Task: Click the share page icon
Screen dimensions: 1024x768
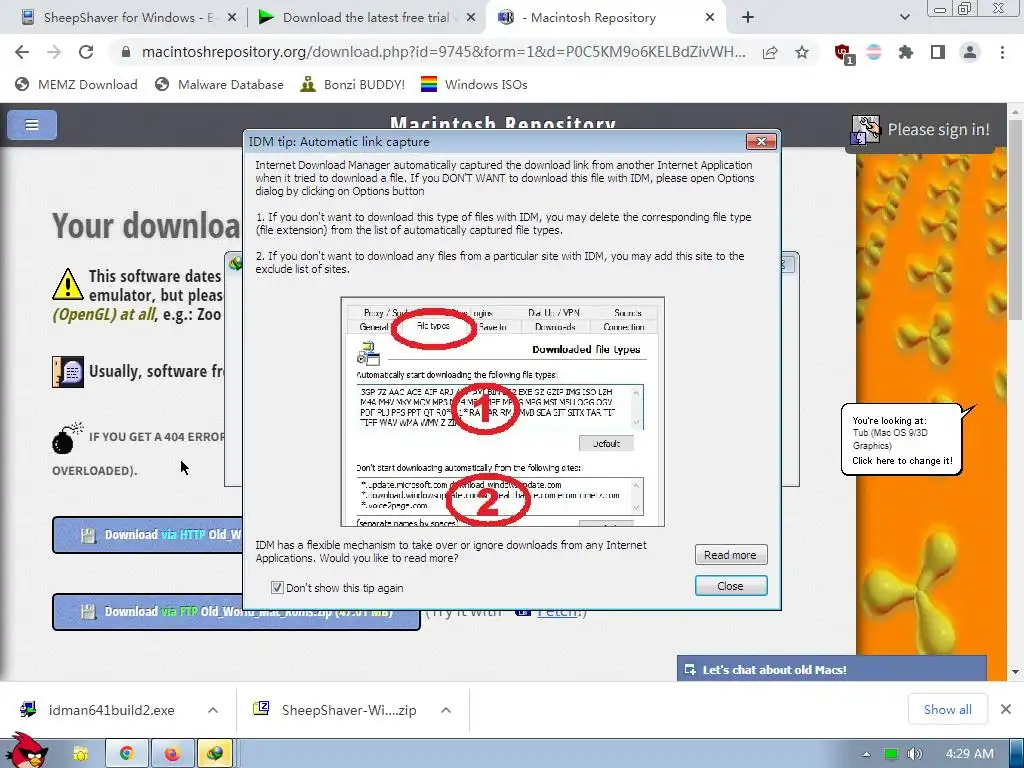Action: tap(770, 52)
